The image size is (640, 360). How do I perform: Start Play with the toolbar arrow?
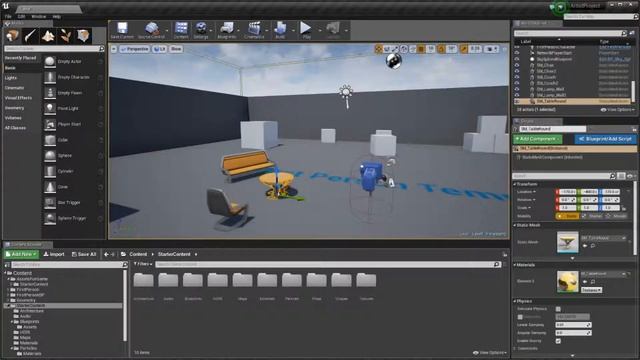click(305, 28)
